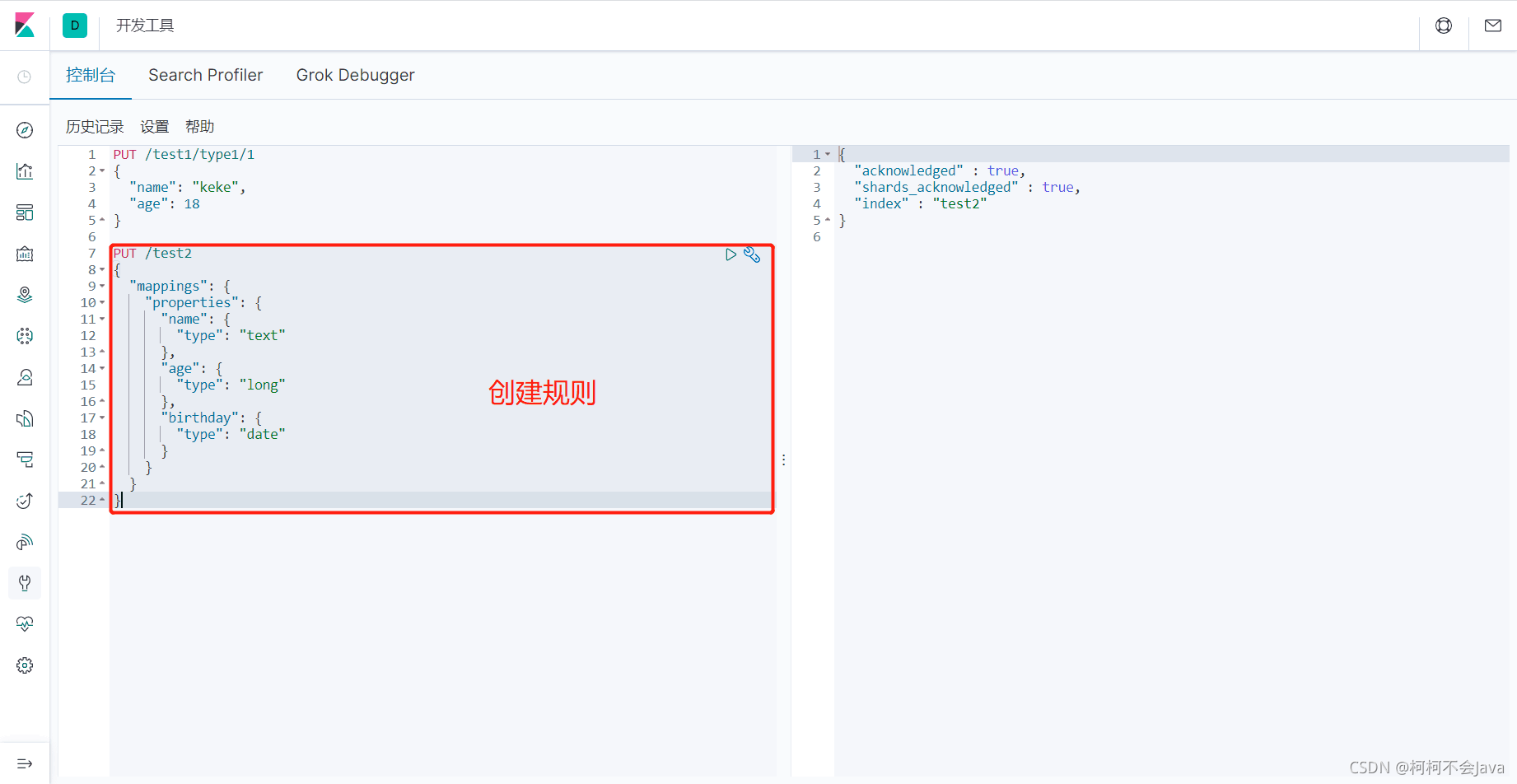
Task: Open Dashboard icon in sidebar
Action: [x=25, y=212]
